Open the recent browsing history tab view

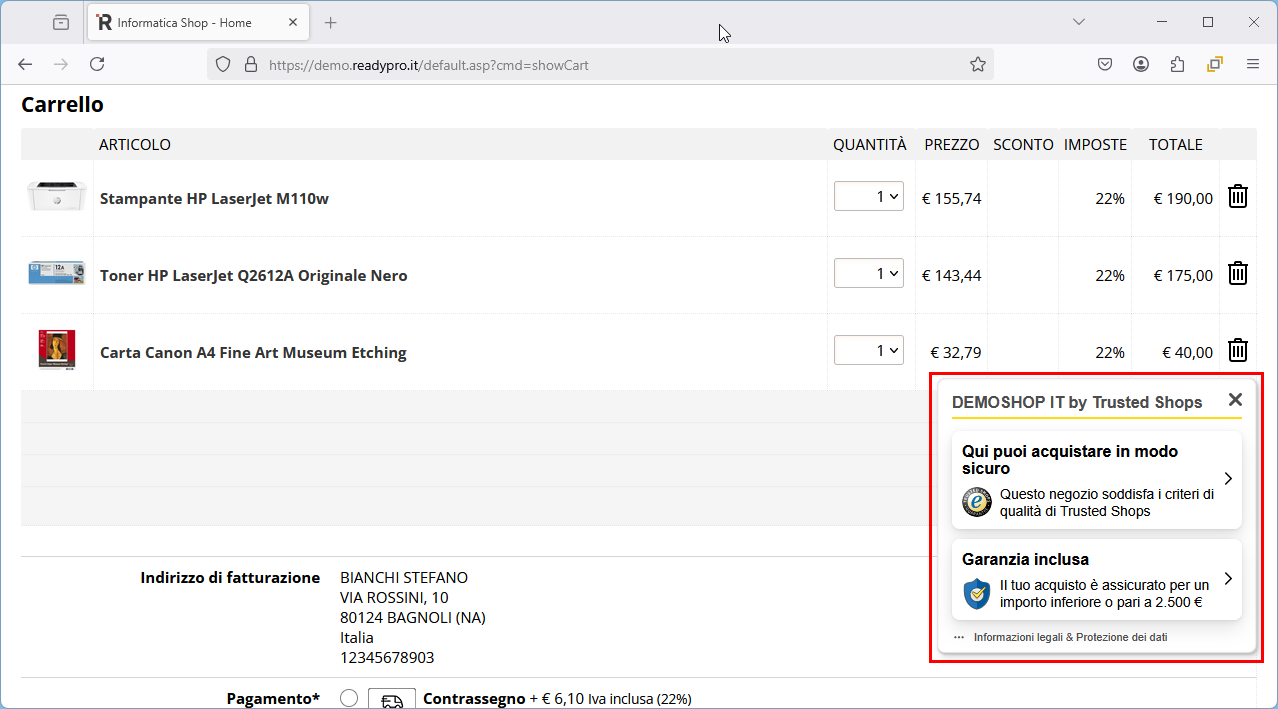click(61, 22)
